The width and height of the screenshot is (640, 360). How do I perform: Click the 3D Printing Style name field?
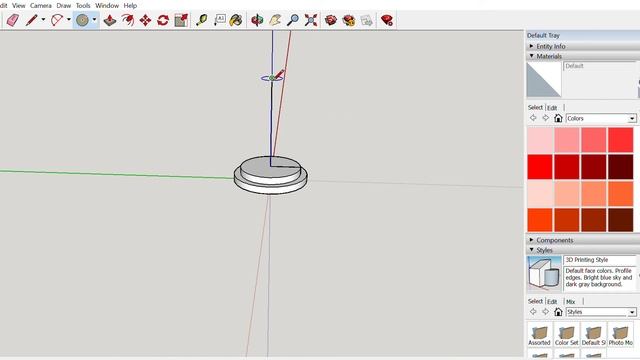(x=600, y=260)
